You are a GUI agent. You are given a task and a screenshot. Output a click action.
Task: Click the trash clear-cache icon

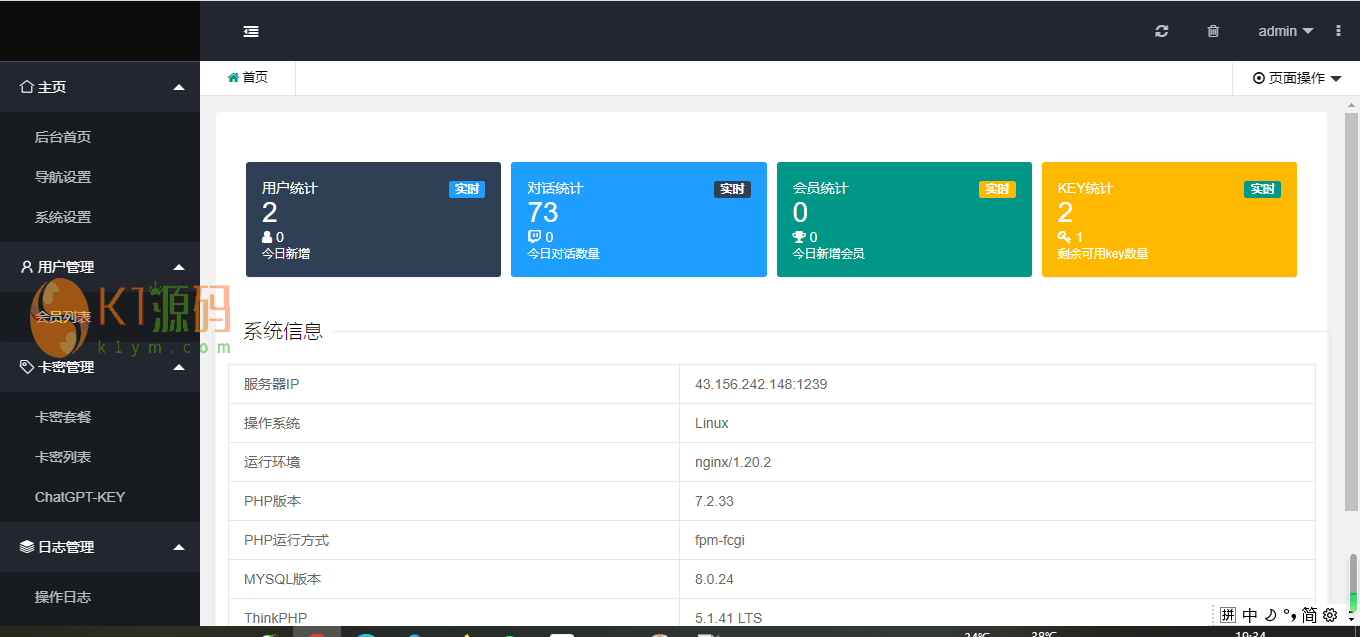(1213, 31)
